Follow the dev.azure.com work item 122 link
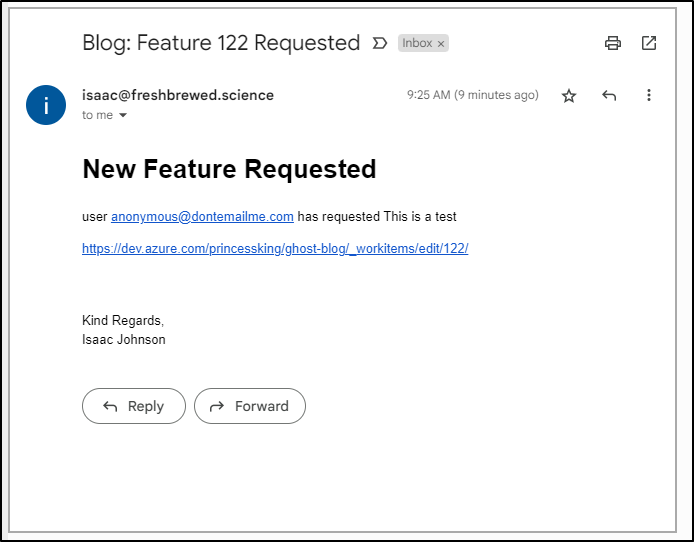This screenshot has width=694, height=542. (275, 249)
